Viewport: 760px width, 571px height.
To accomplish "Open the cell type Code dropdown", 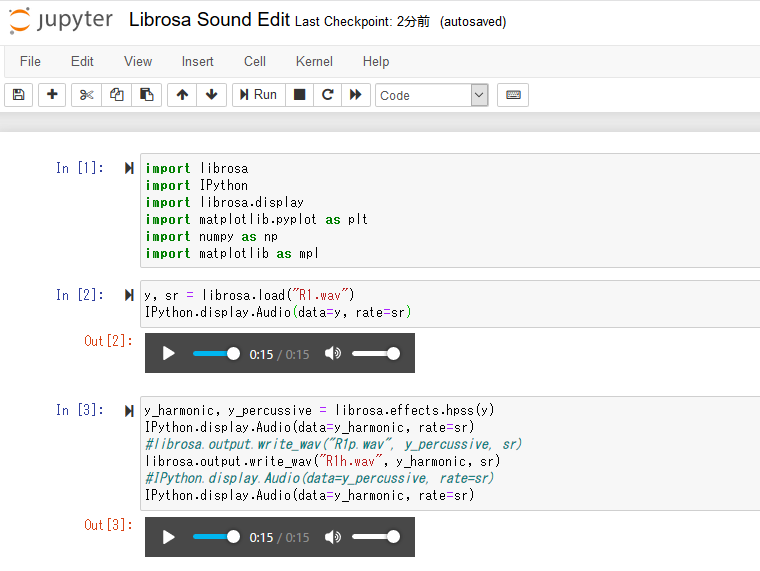I will (x=431, y=95).
